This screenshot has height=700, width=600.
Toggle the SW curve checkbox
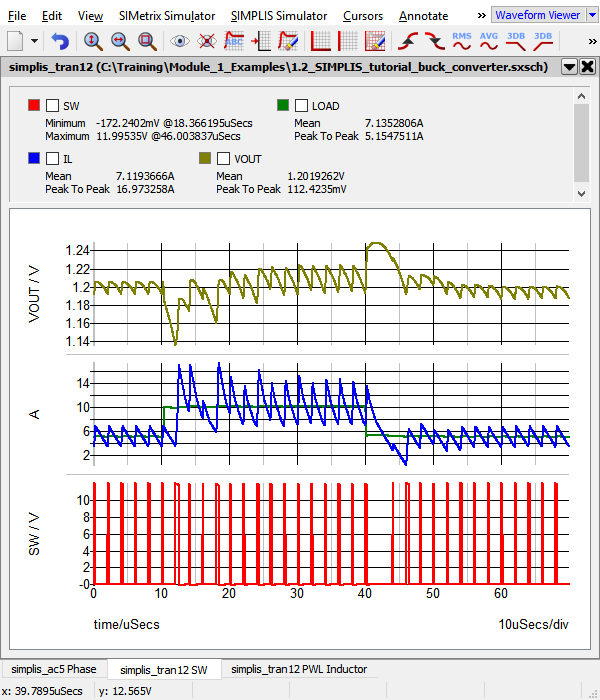[52, 106]
